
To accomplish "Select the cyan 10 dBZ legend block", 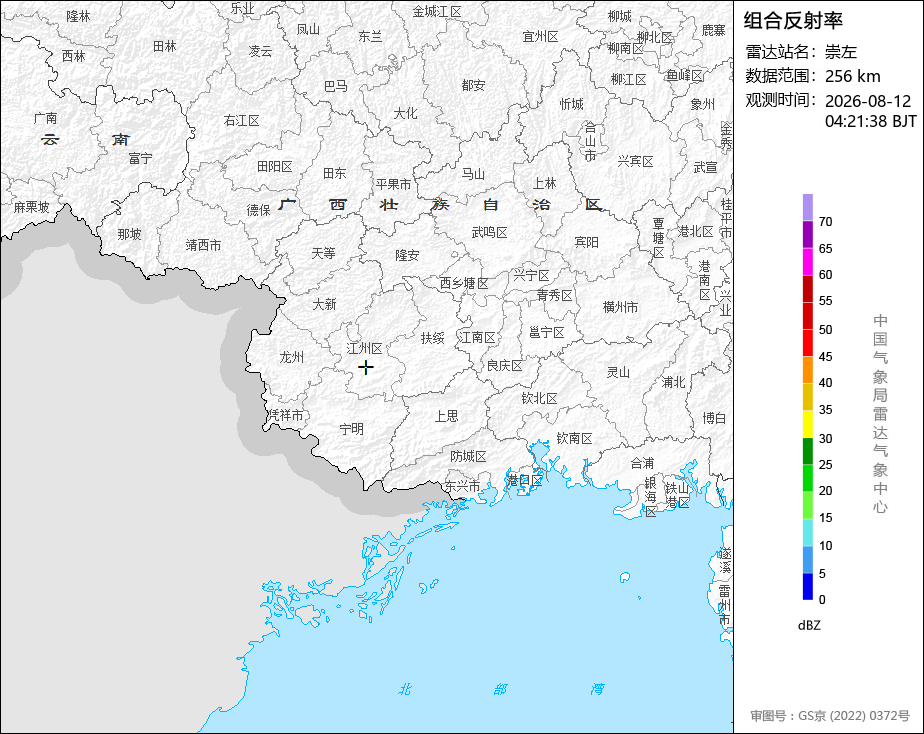I will (x=807, y=533).
